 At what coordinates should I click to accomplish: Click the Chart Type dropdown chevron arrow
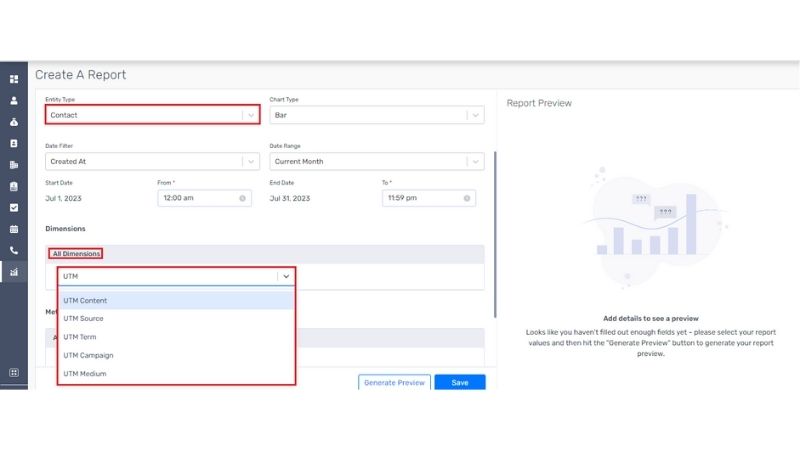pos(476,115)
